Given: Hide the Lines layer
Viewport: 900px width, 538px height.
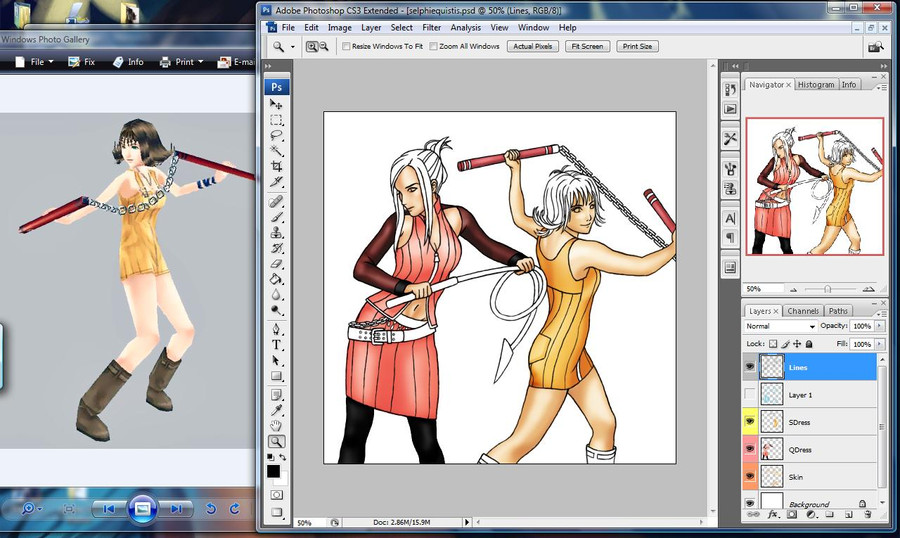Looking at the screenshot, I should 750,366.
